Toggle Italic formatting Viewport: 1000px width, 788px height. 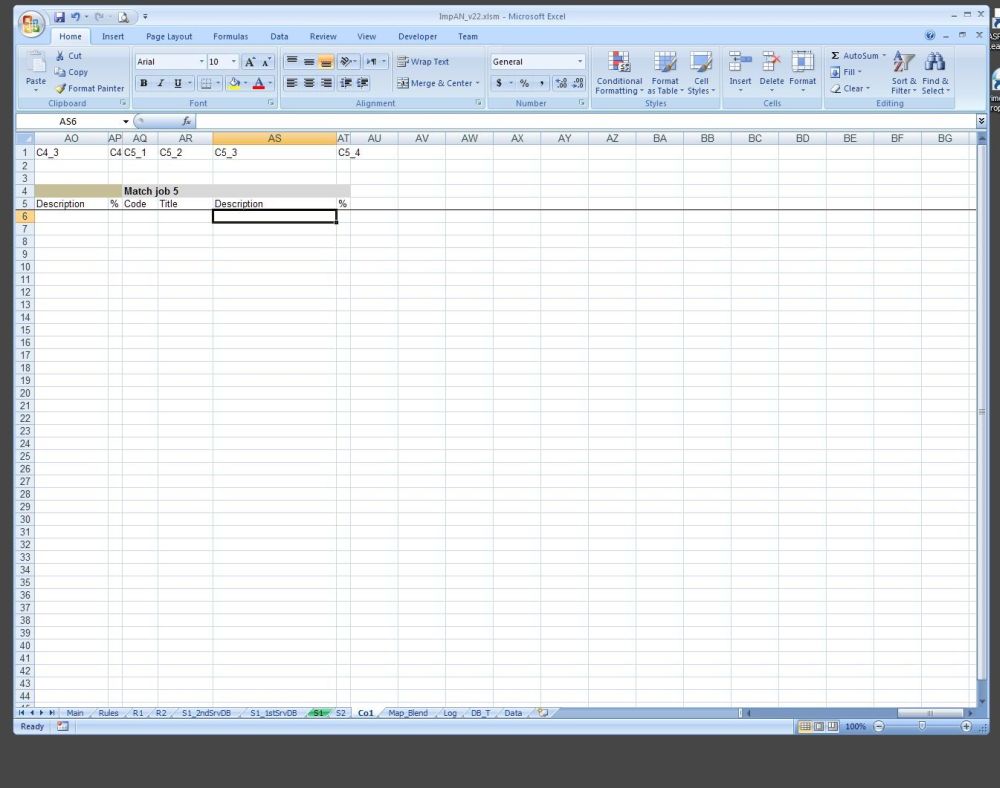(160, 83)
